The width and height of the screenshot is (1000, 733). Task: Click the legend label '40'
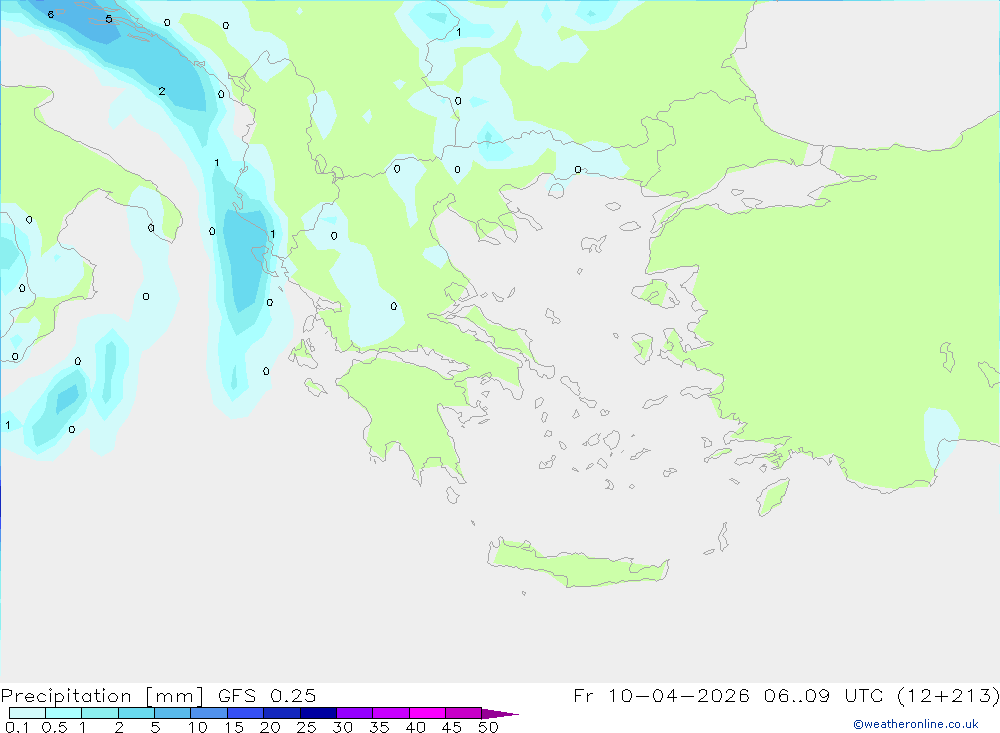tap(416, 727)
